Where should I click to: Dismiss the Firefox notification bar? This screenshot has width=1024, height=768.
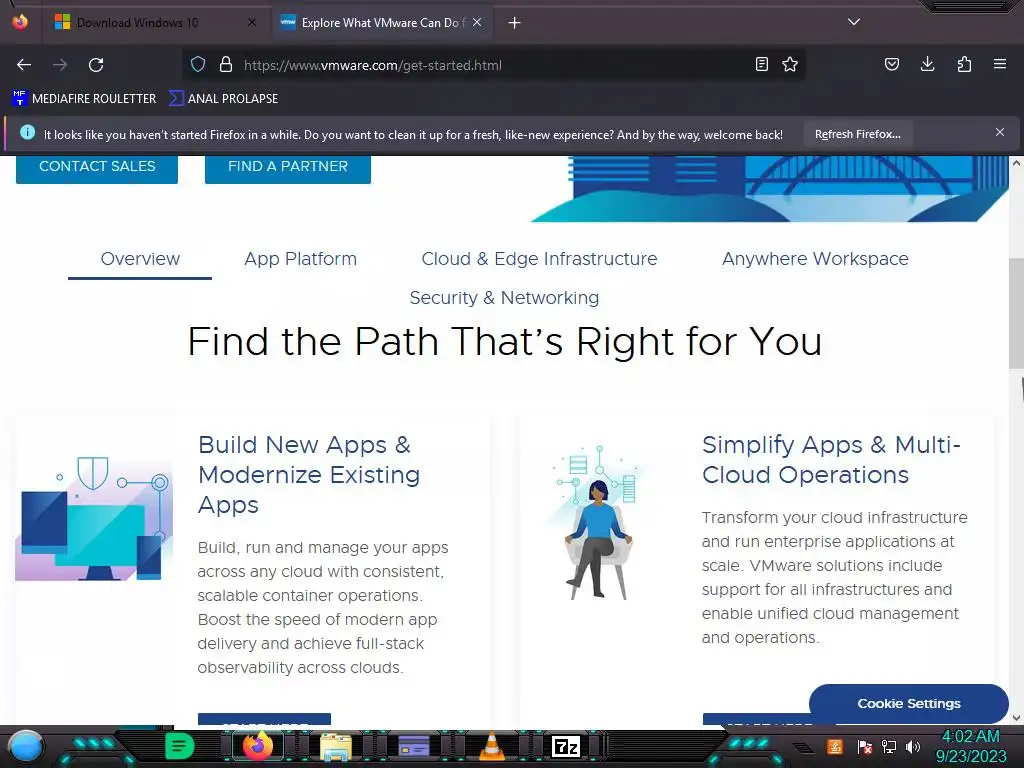click(1000, 133)
